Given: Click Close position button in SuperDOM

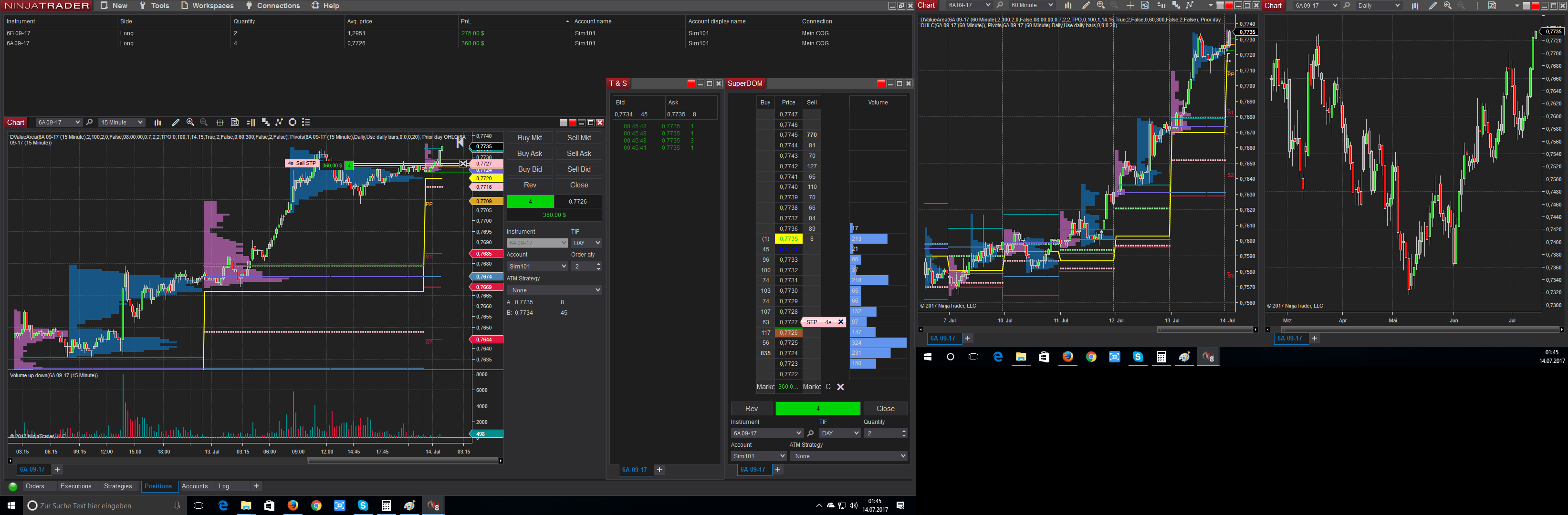Looking at the screenshot, I should tap(885, 409).
